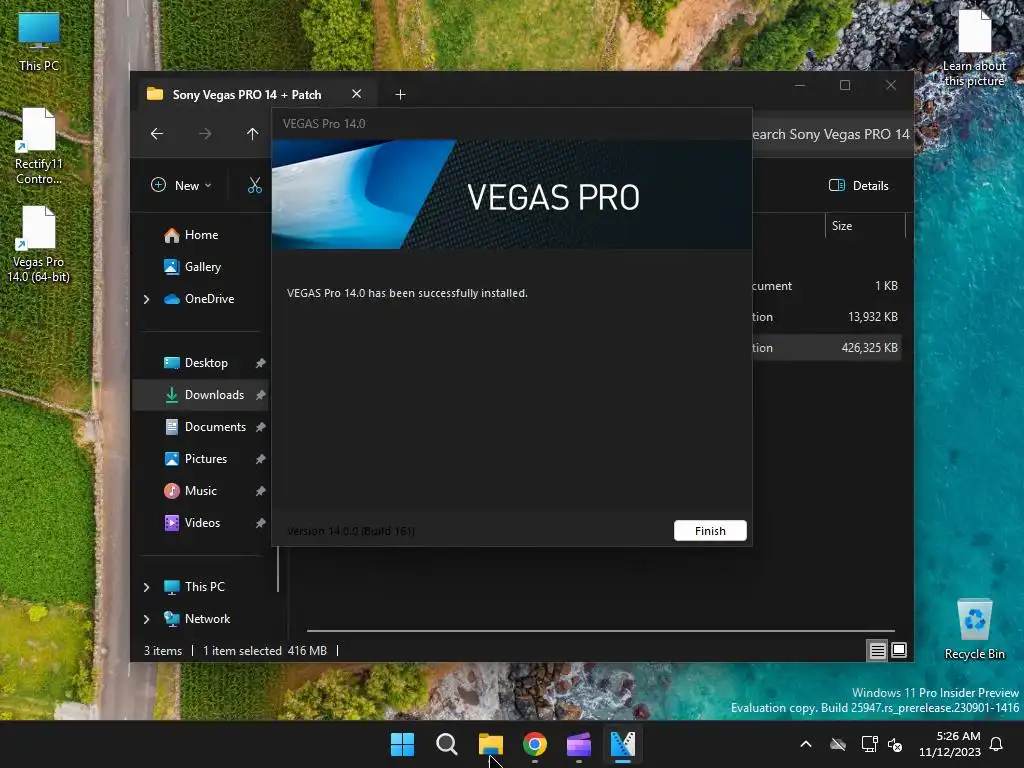Click the OneDrive tray icon
The width and height of the screenshot is (1024, 768).
pyautogui.click(x=838, y=744)
